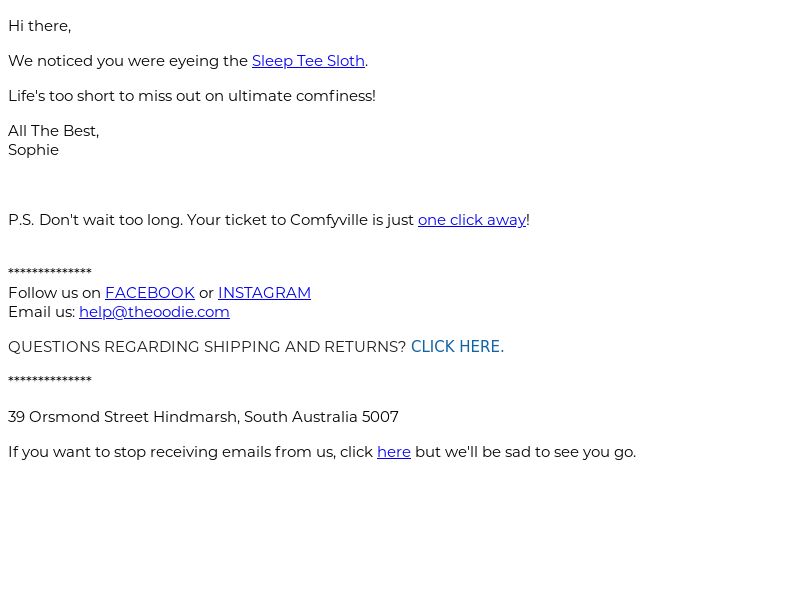Click the 'QUESTIONS REGARDING SHIPPING AND RETURNS?' text
This screenshot has height=600, width=800.
coord(207,346)
